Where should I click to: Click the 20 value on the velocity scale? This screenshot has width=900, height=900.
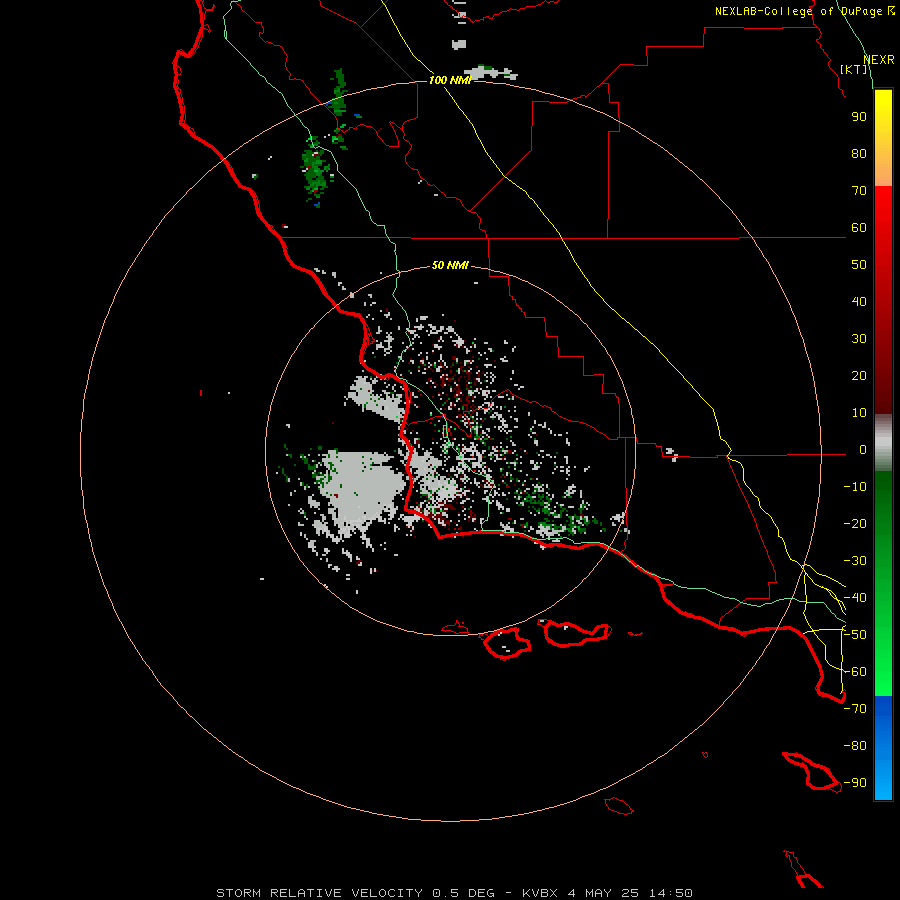859,376
